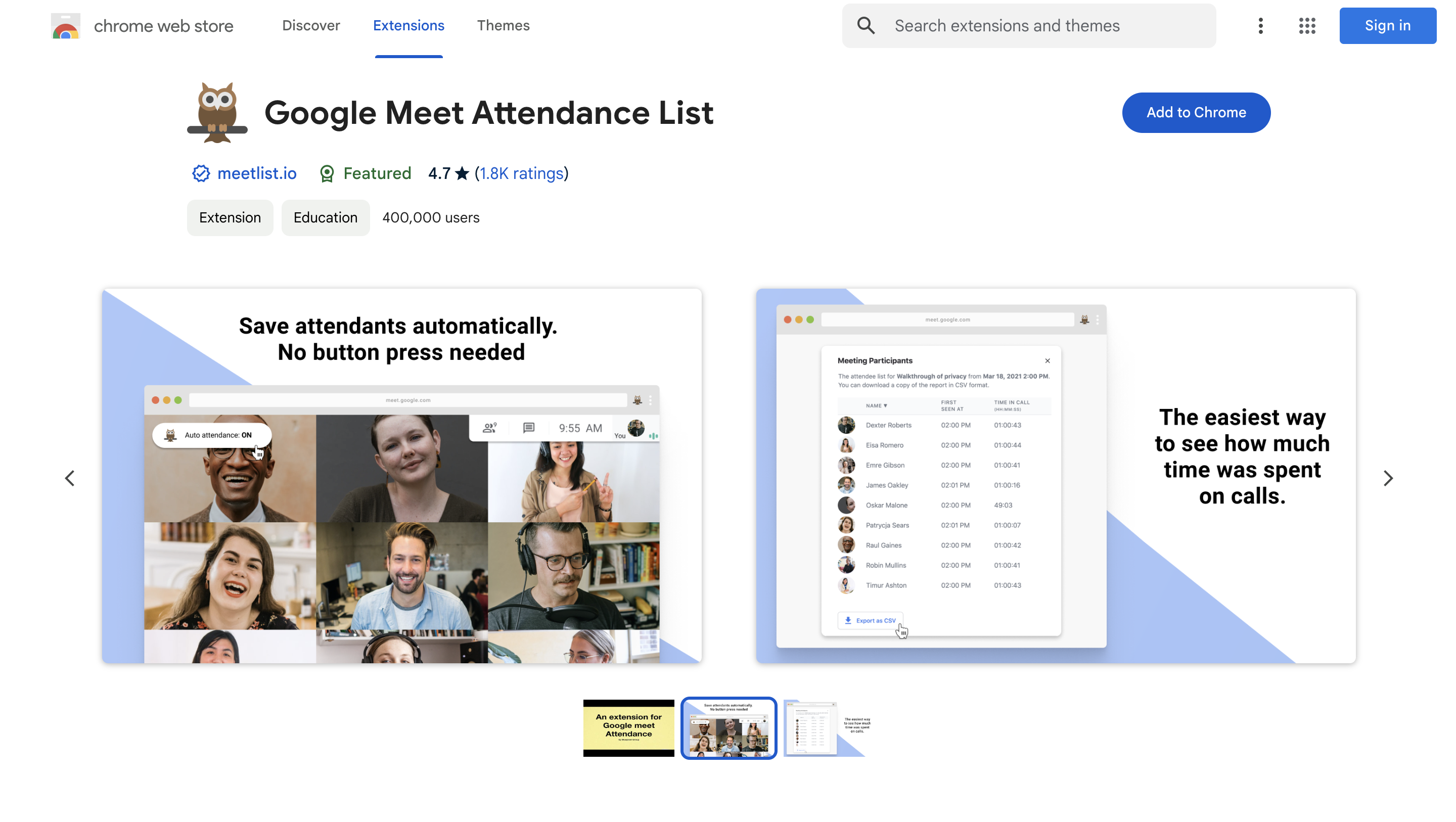Click the star icon next to 4.7 rating
This screenshot has width=1456, height=822.
(462, 173)
